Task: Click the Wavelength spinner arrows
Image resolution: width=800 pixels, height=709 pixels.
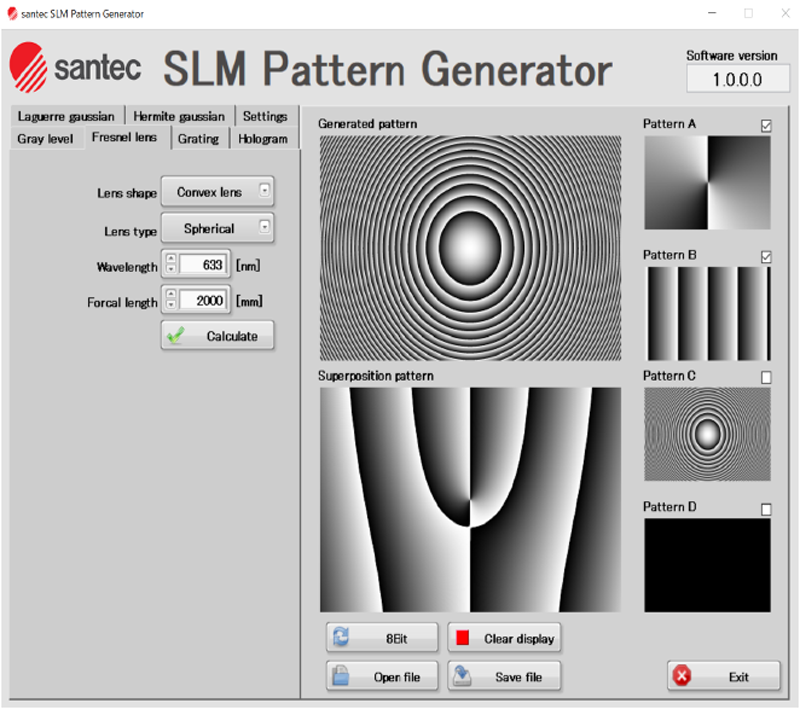Action: (x=171, y=266)
